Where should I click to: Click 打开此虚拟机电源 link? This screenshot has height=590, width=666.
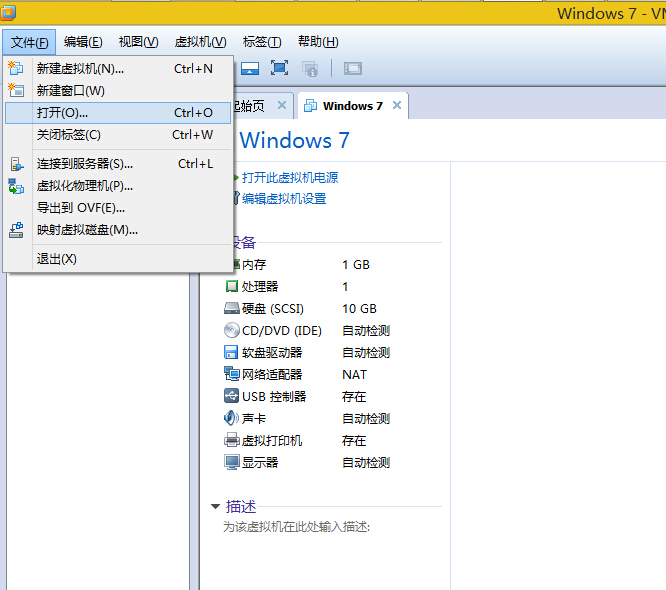[x=290, y=178]
